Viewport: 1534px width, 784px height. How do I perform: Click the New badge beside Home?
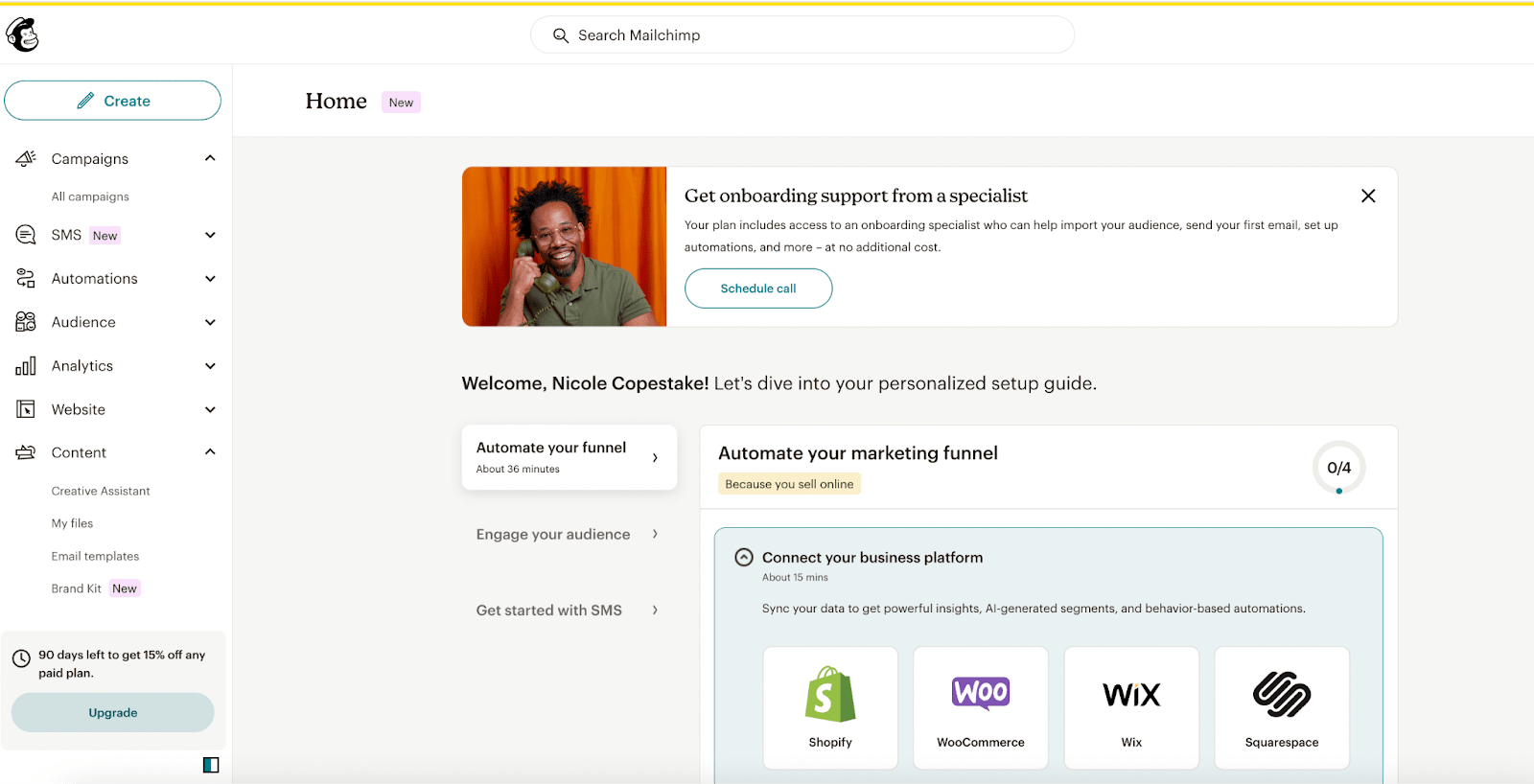click(401, 103)
